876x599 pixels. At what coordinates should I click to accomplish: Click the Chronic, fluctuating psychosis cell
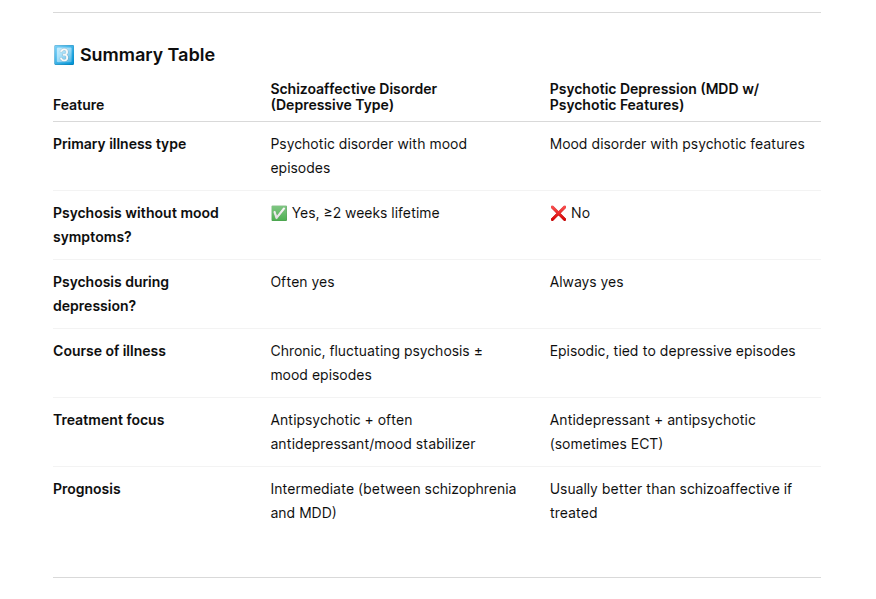pyautogui.click(x=376, y=363)
